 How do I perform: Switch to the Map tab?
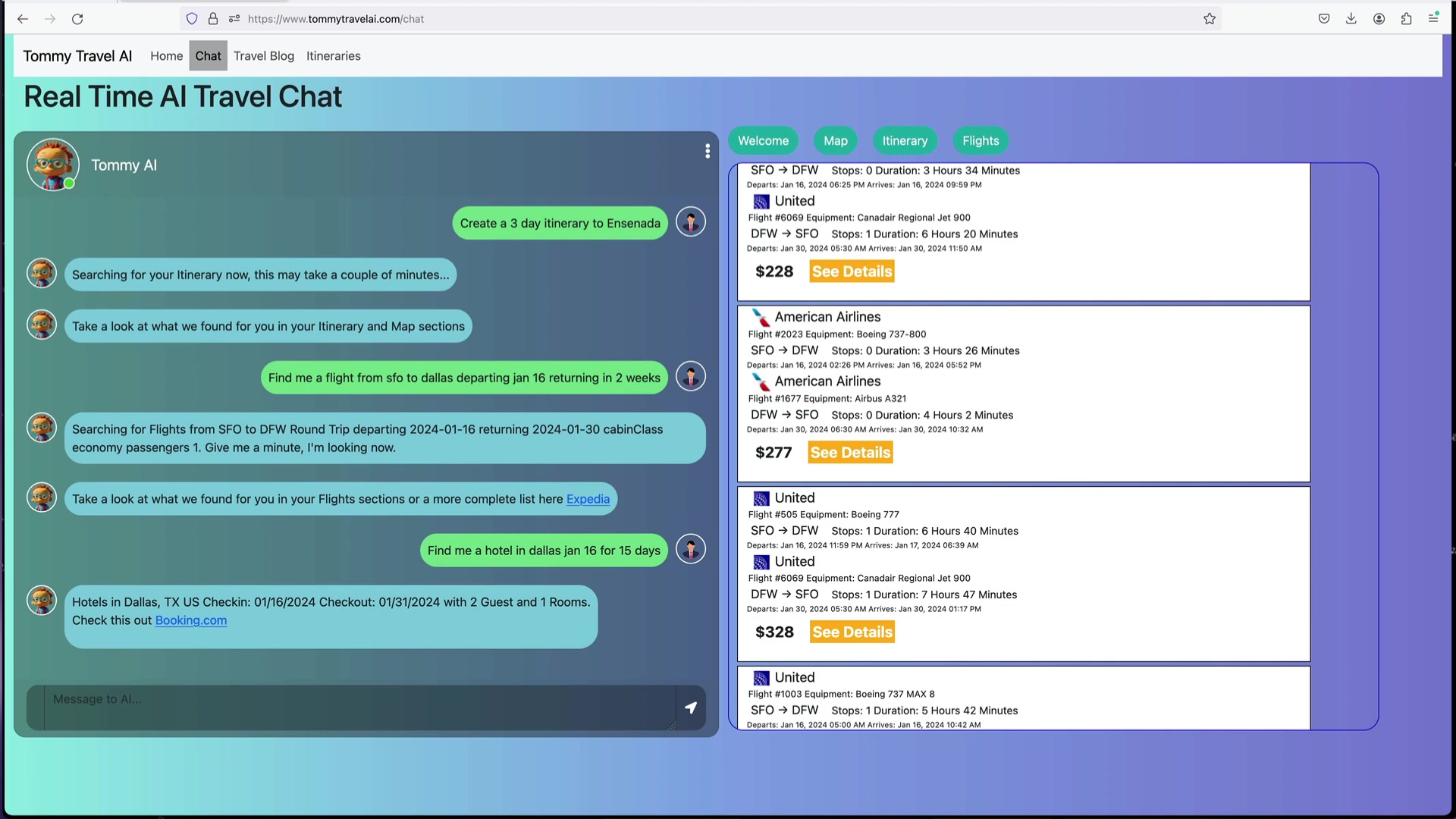pyautogui.click(x=836, y=141)
